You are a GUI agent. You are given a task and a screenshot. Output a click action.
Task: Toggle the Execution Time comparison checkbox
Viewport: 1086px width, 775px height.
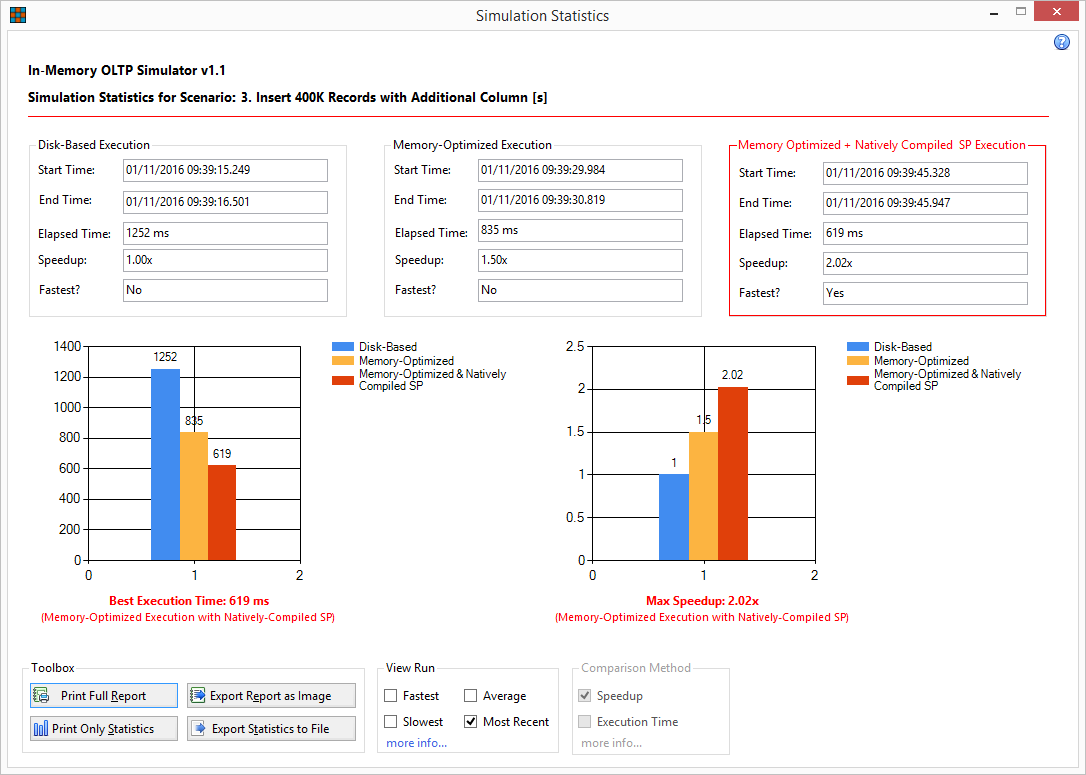(x=585, y=722)
